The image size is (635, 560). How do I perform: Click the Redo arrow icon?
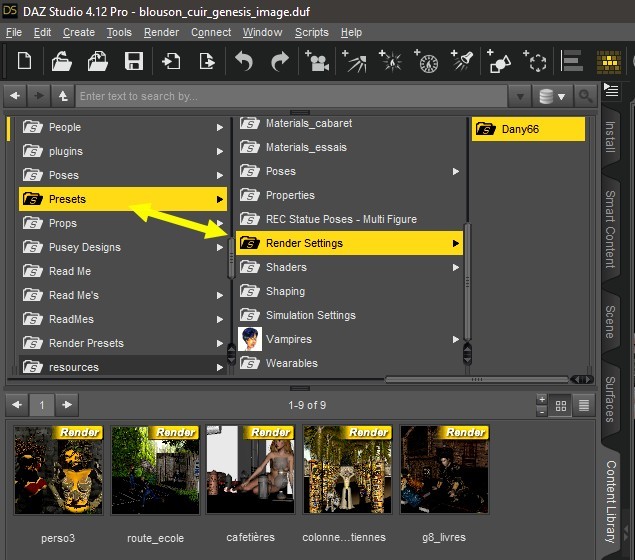pos(280,62)
